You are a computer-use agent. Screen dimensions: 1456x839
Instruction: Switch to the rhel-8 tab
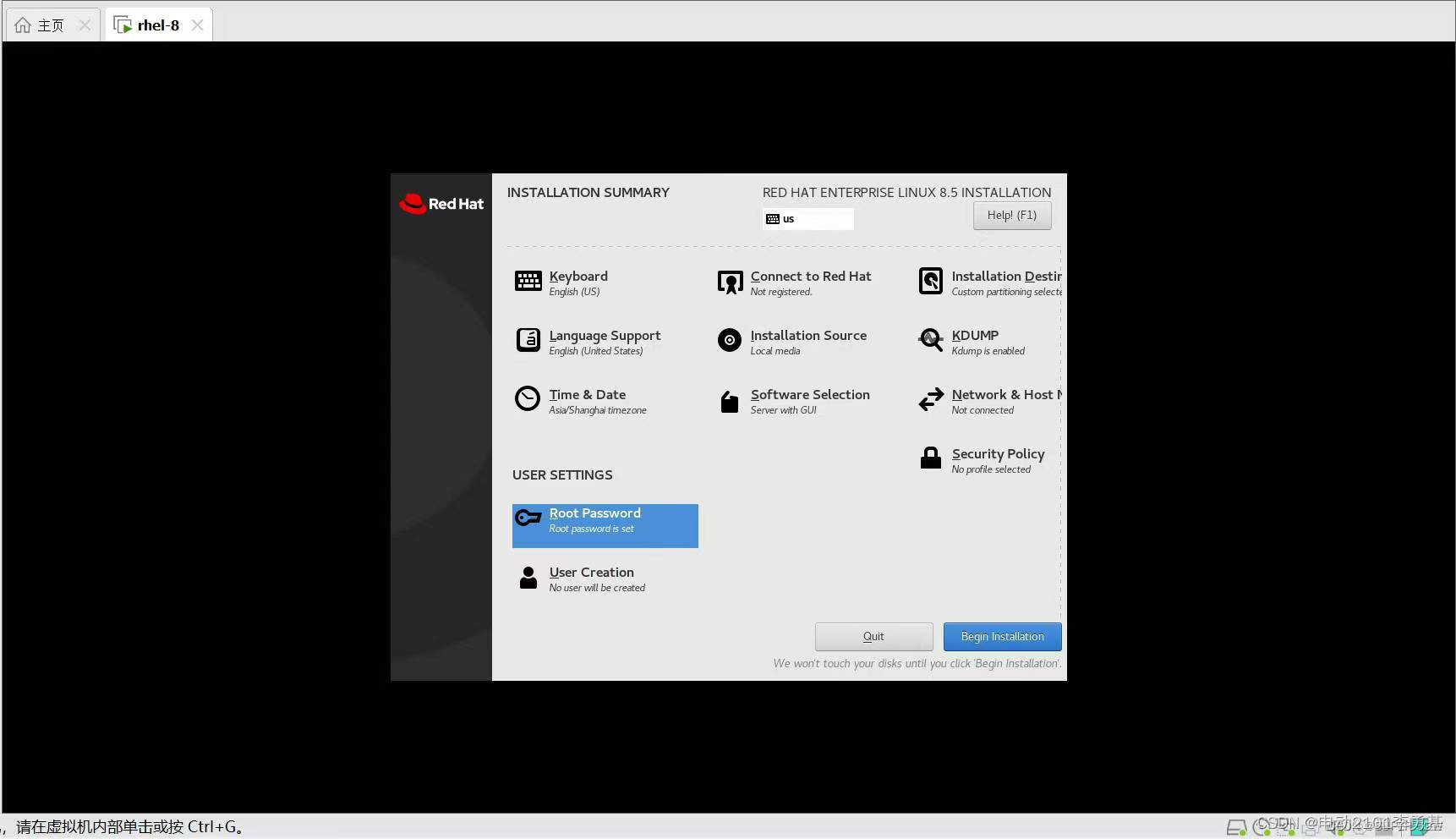tap(158, 25)
